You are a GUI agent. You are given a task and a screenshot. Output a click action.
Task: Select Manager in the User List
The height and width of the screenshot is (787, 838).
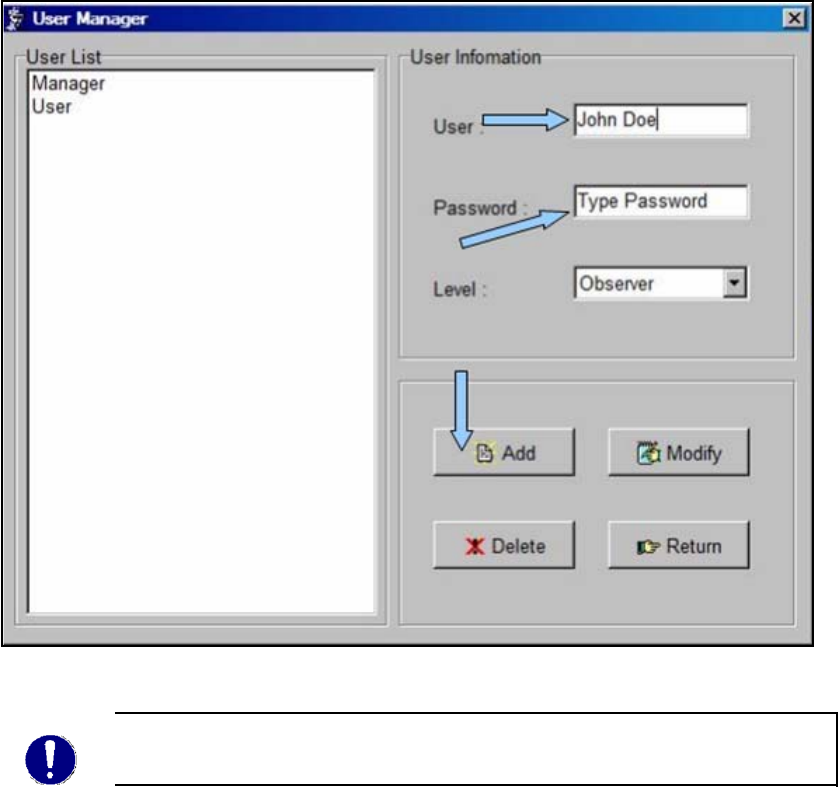pyautogui.click(x=68, y=83)
